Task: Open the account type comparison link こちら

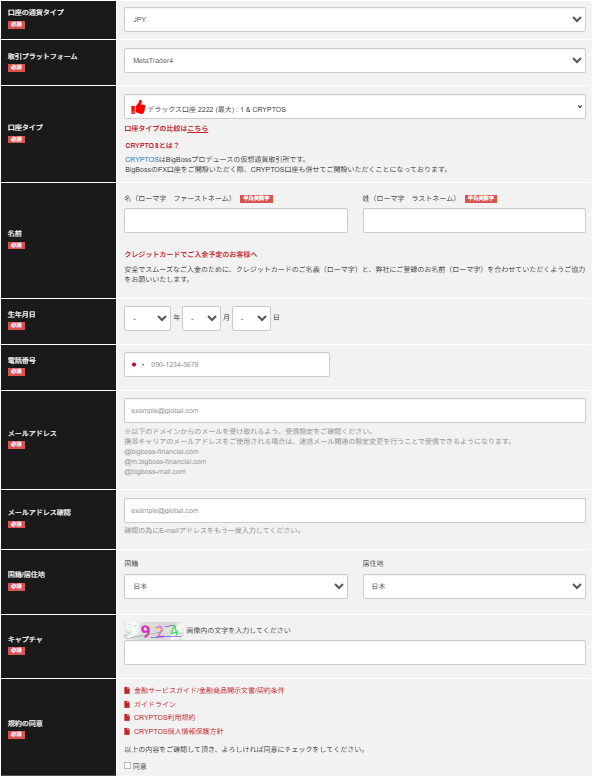Action: click(x=197, y=129)
